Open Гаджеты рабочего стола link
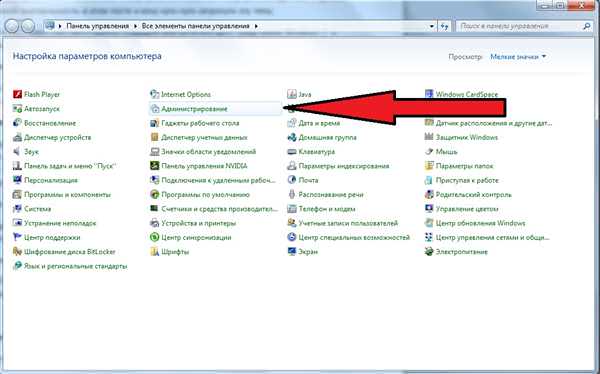600x374 pixels. 200,123
